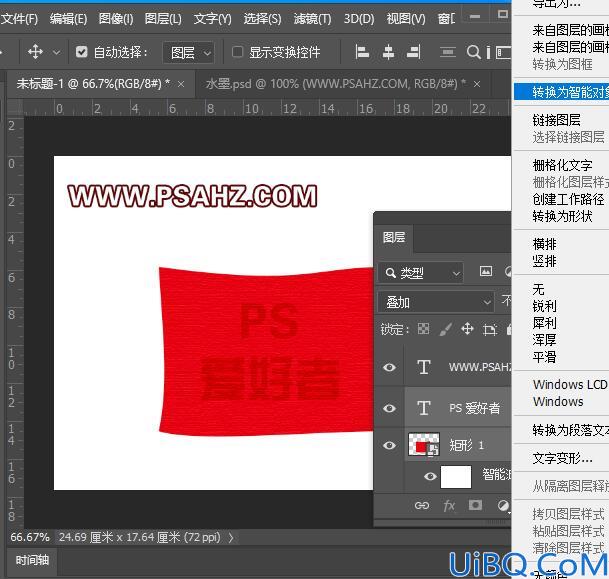Screen dimensions: 609x579
Task: Choose 锐利 anti-alias option
Action: pos(545,306)
